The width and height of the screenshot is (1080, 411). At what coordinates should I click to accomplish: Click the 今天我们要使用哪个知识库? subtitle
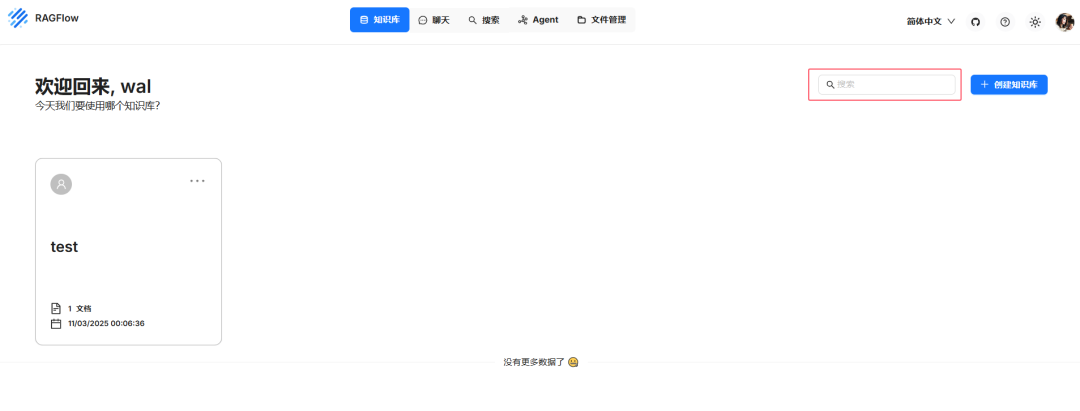click(x=97, y=106)
